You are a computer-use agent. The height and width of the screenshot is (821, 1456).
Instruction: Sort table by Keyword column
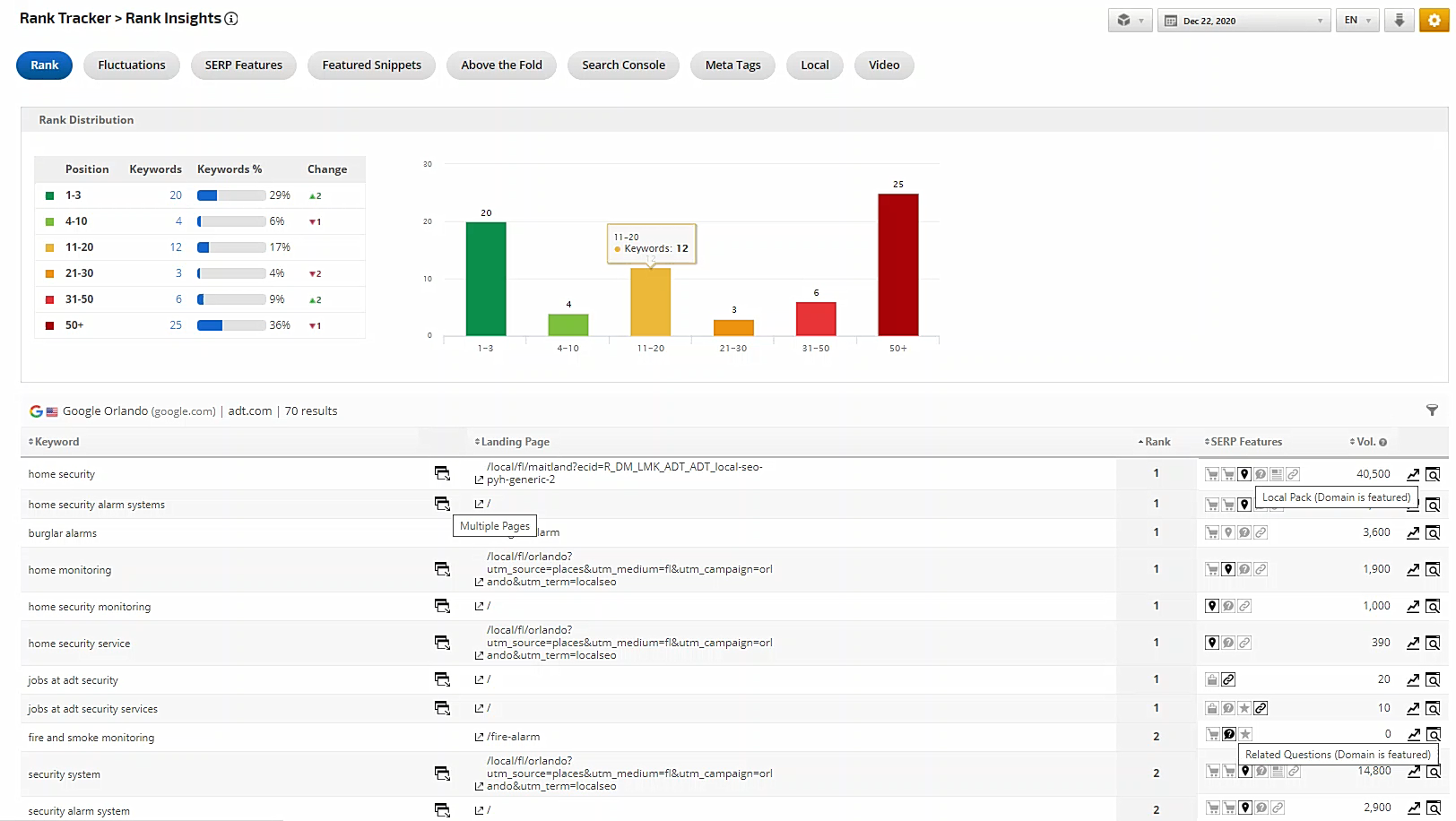click(x=54, y=442)
